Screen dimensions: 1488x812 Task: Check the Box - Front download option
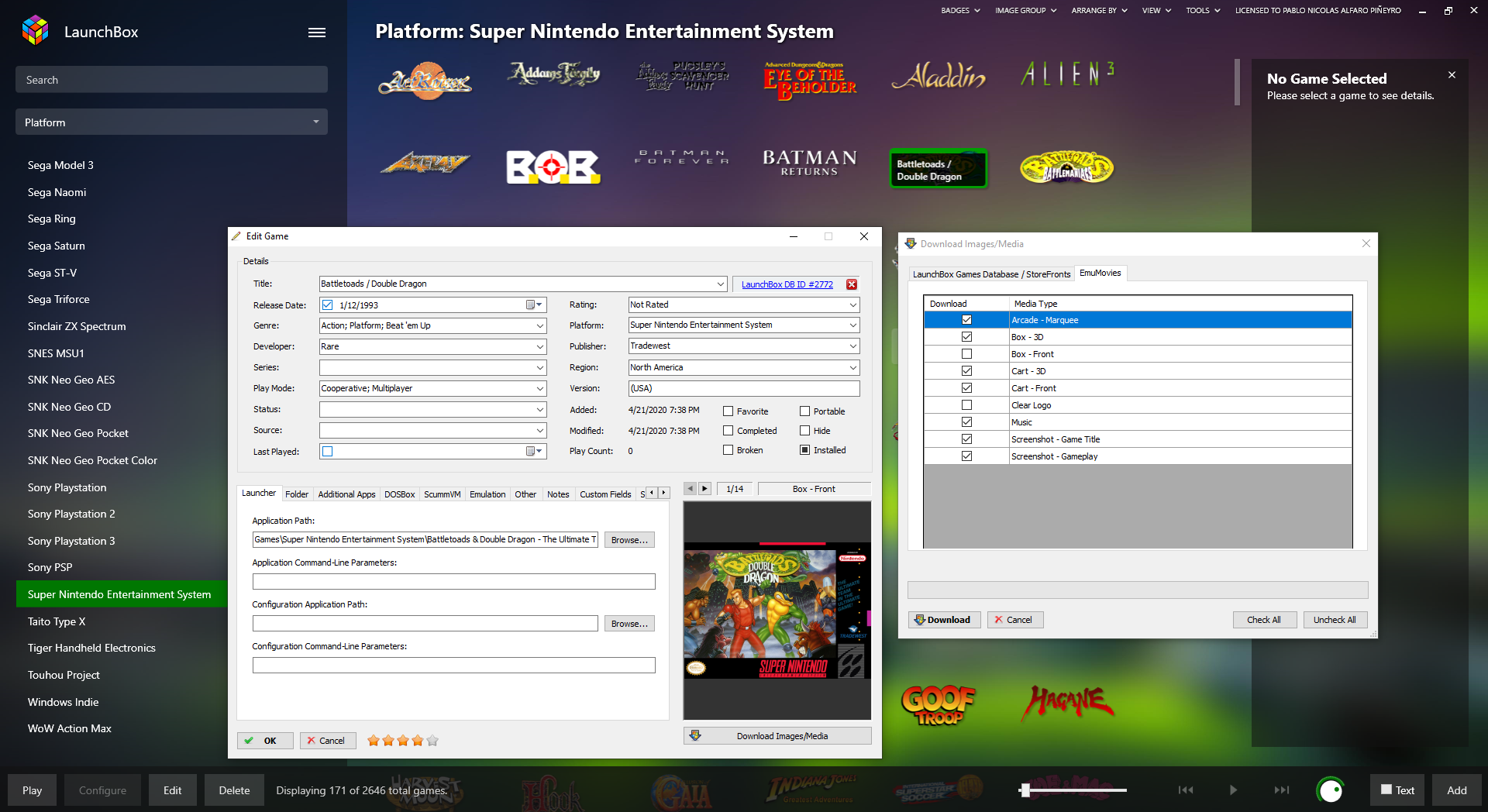[966, 354]
